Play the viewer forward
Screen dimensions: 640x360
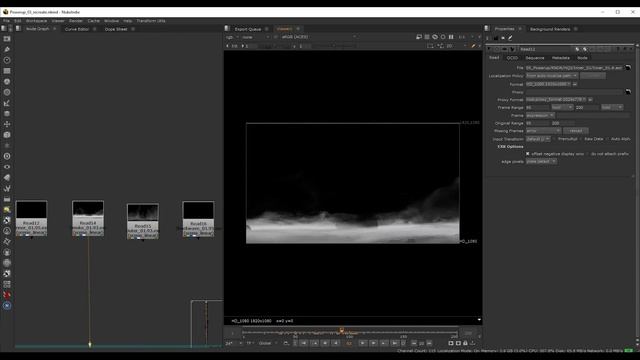click(362, 343)
